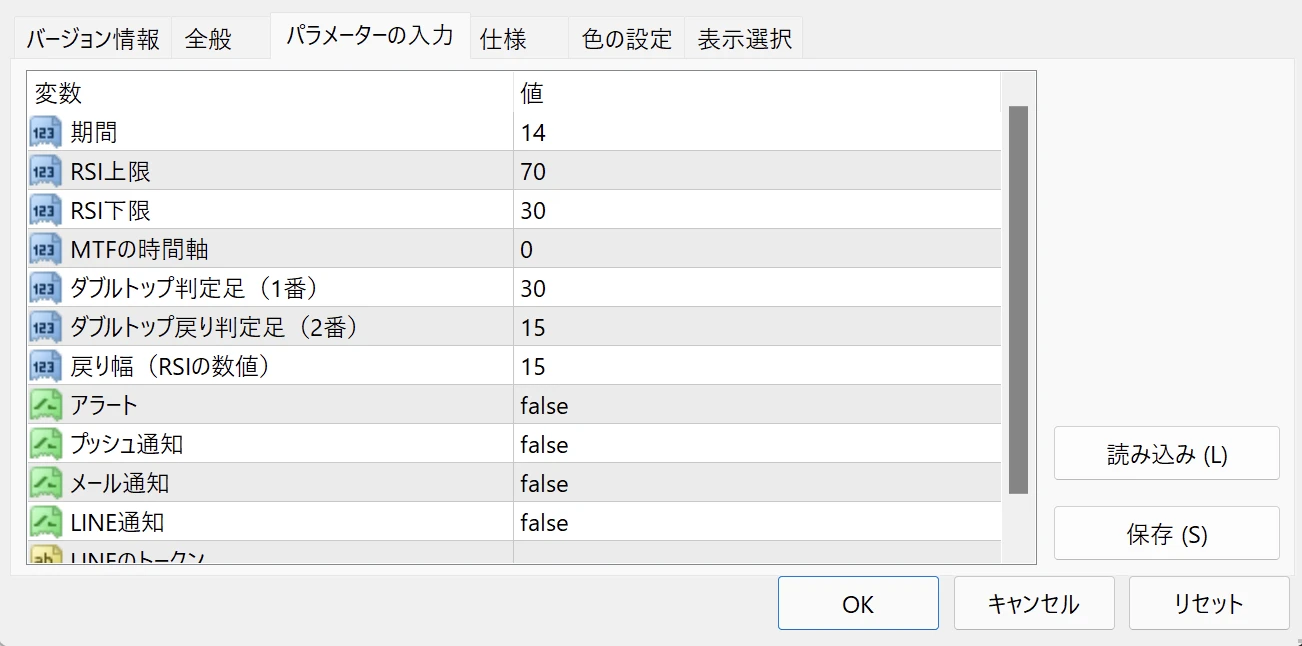Click the boolean icon beside メール通知
1302x646 pixels.
tap(46, 483)
